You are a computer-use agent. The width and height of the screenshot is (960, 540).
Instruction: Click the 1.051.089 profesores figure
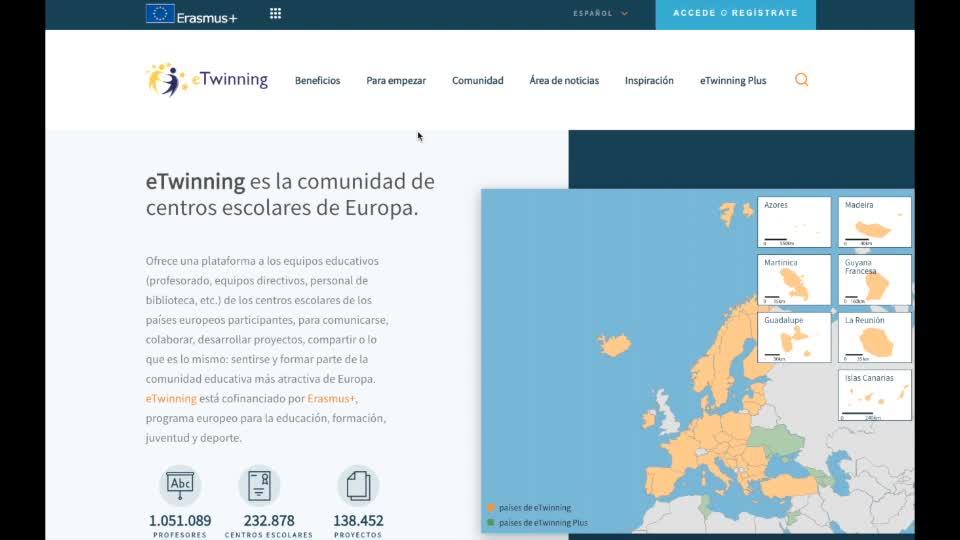click(x=180, y=521)
